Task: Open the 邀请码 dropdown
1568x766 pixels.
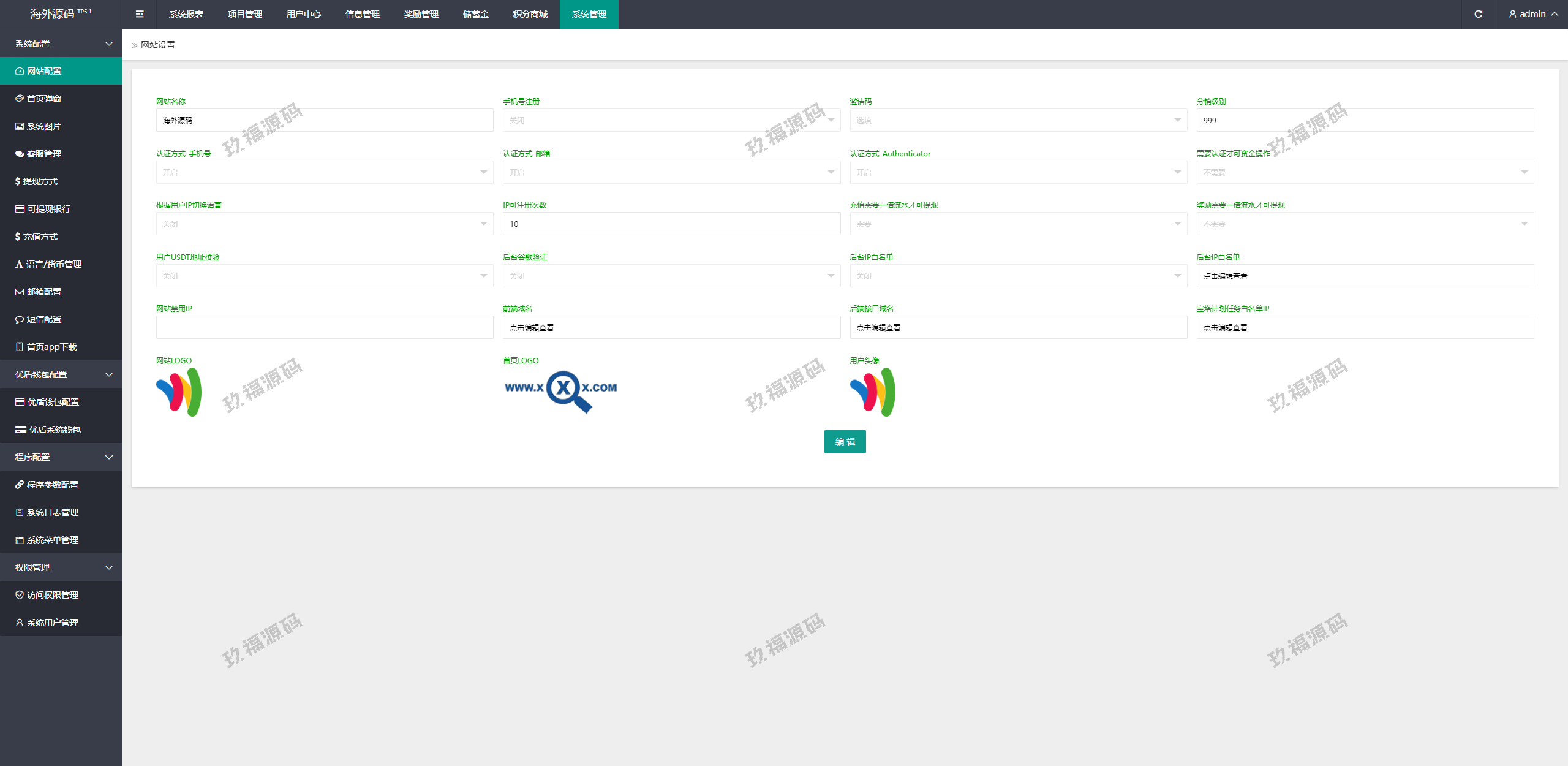Action: 1017,121
